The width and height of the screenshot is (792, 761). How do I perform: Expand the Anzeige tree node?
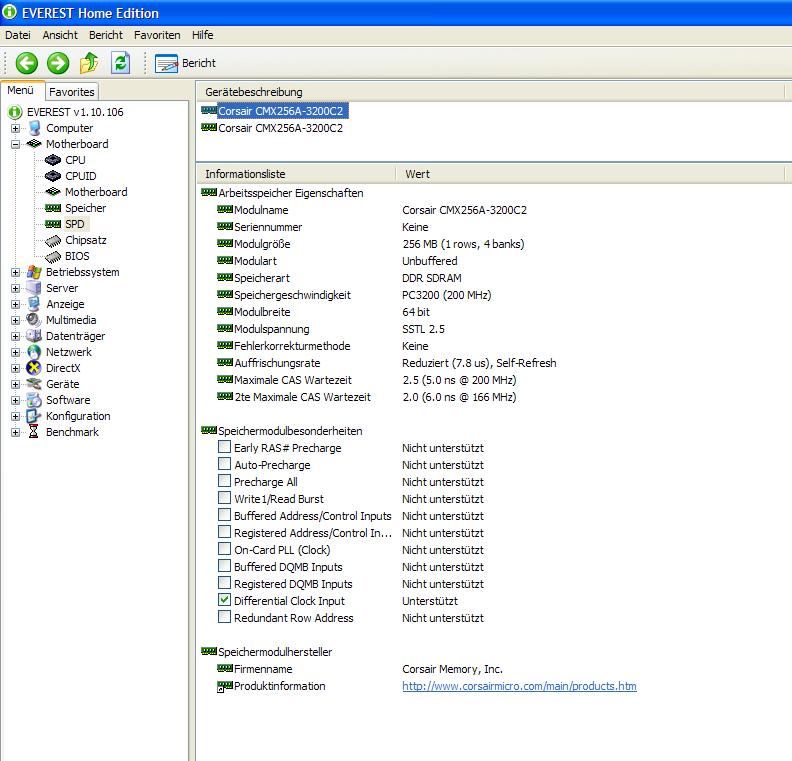point(16,305)
